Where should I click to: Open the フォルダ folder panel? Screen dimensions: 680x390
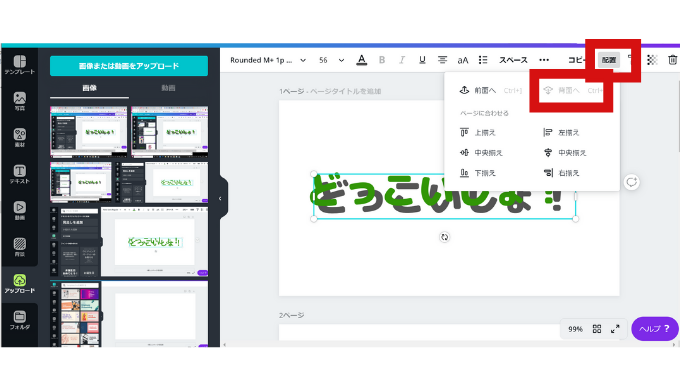pyautogui.click(x=20, y=320)
